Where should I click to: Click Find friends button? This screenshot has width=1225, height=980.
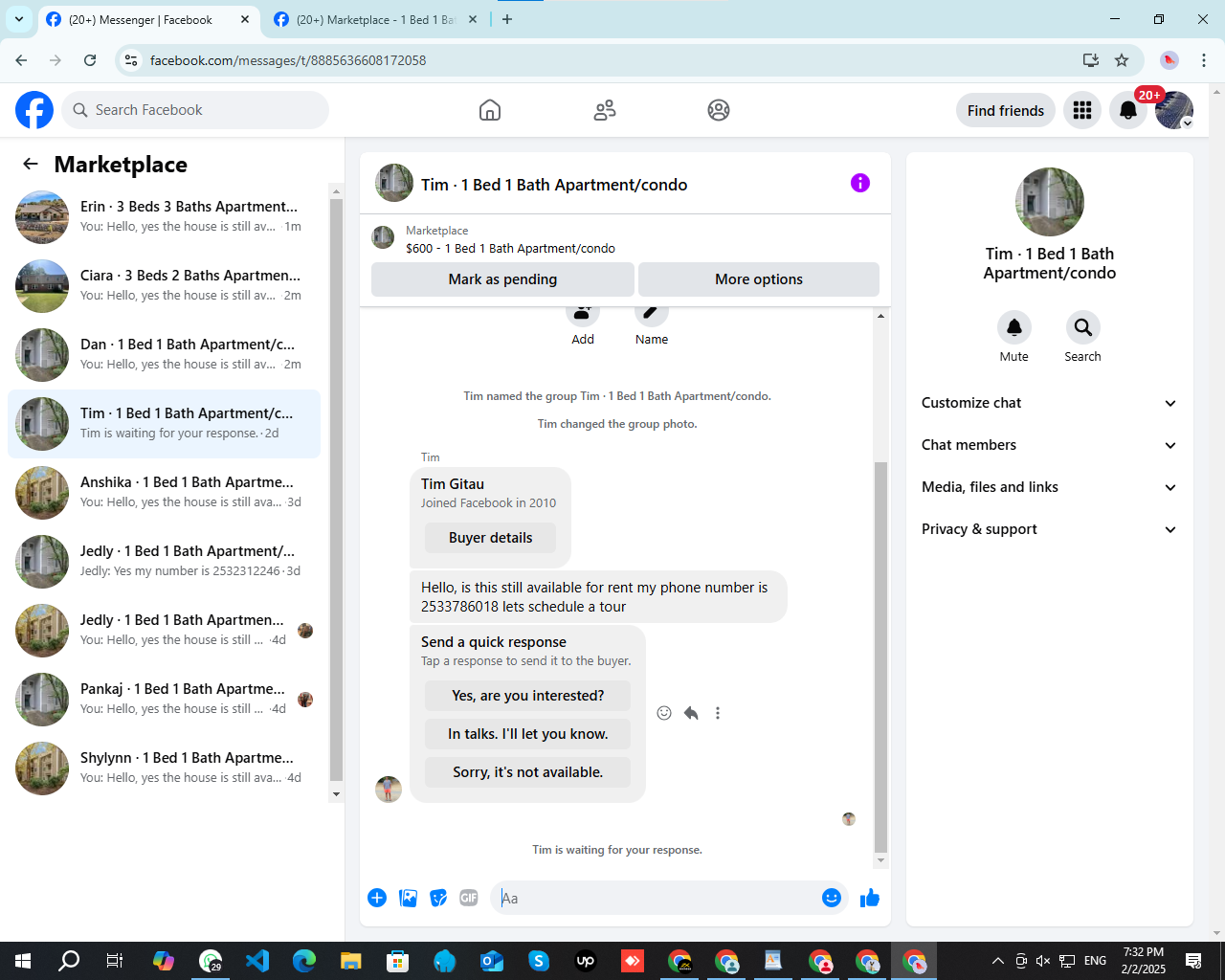pyautogui.click(x=1006, y=110)
